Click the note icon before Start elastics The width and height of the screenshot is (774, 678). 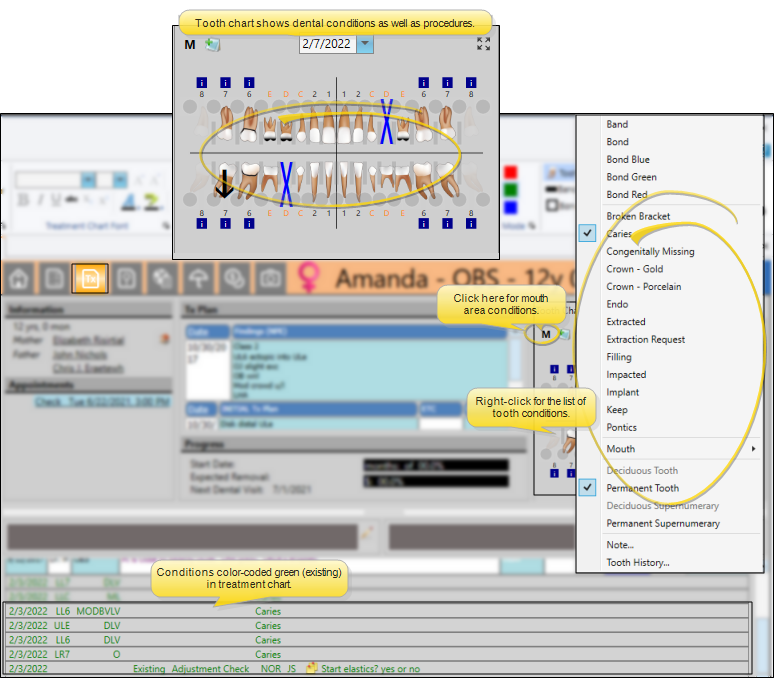(311, 668)
